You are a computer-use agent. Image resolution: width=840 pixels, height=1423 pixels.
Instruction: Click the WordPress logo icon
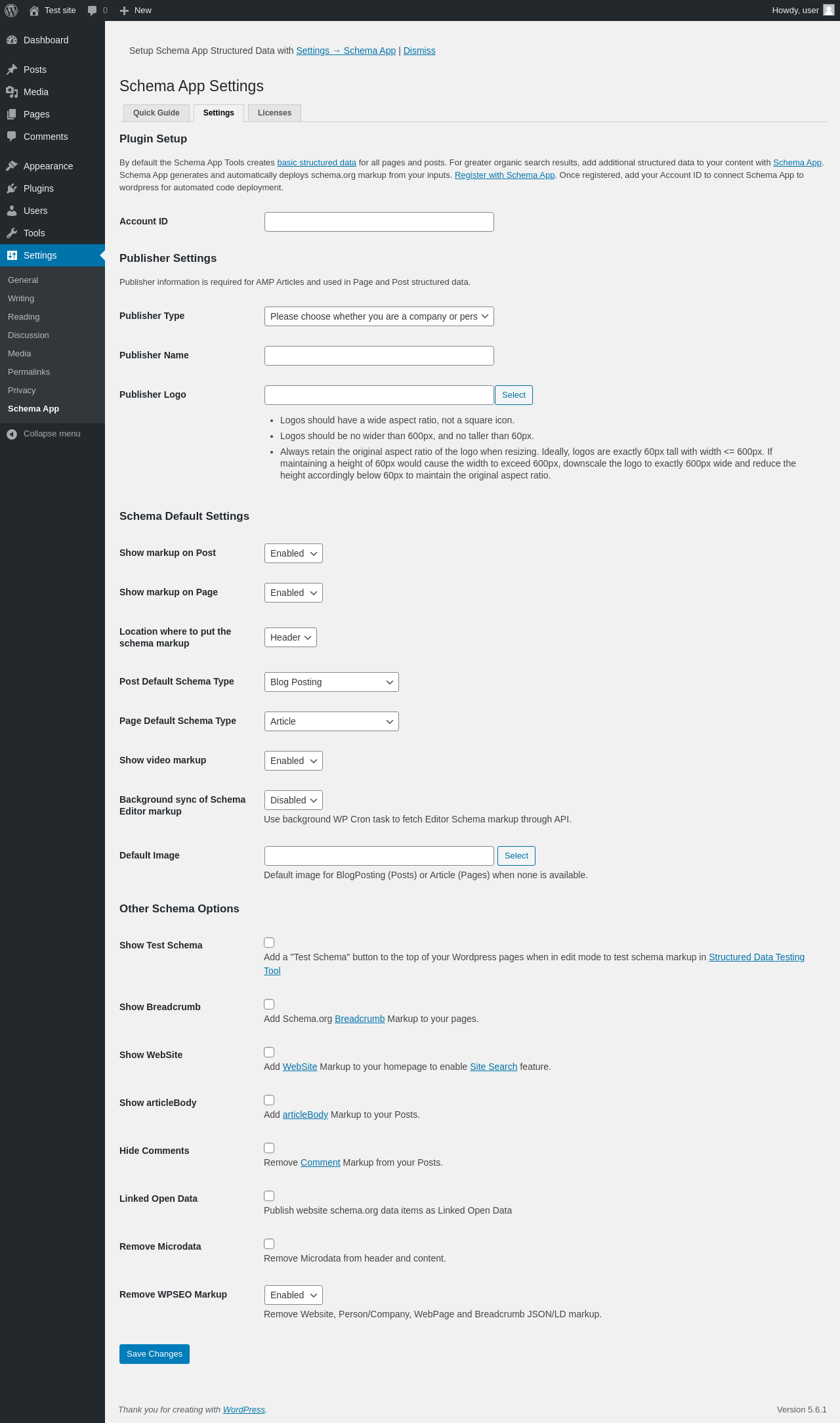point(11,11)
